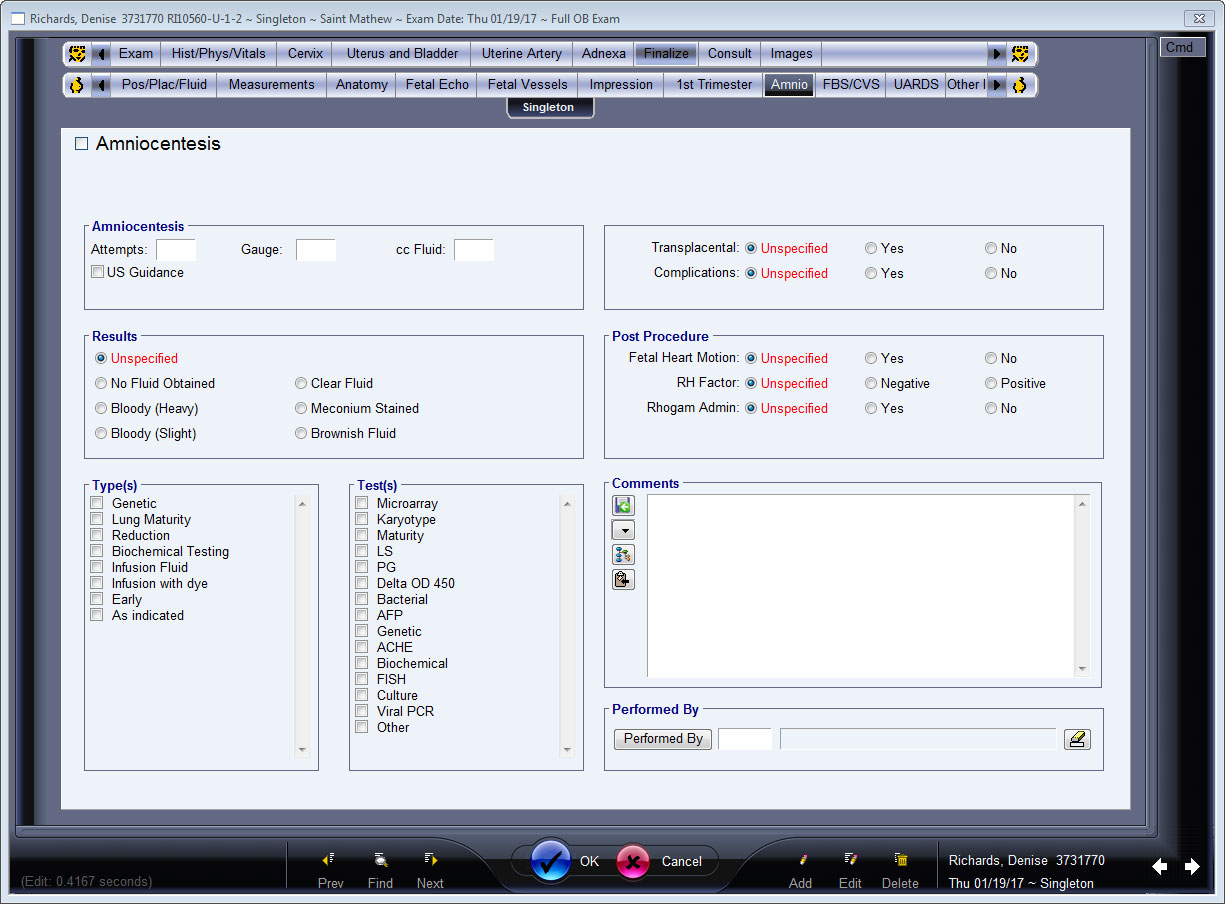Open the dropdown arrow button beside Comments

click(x=623, y=530)
